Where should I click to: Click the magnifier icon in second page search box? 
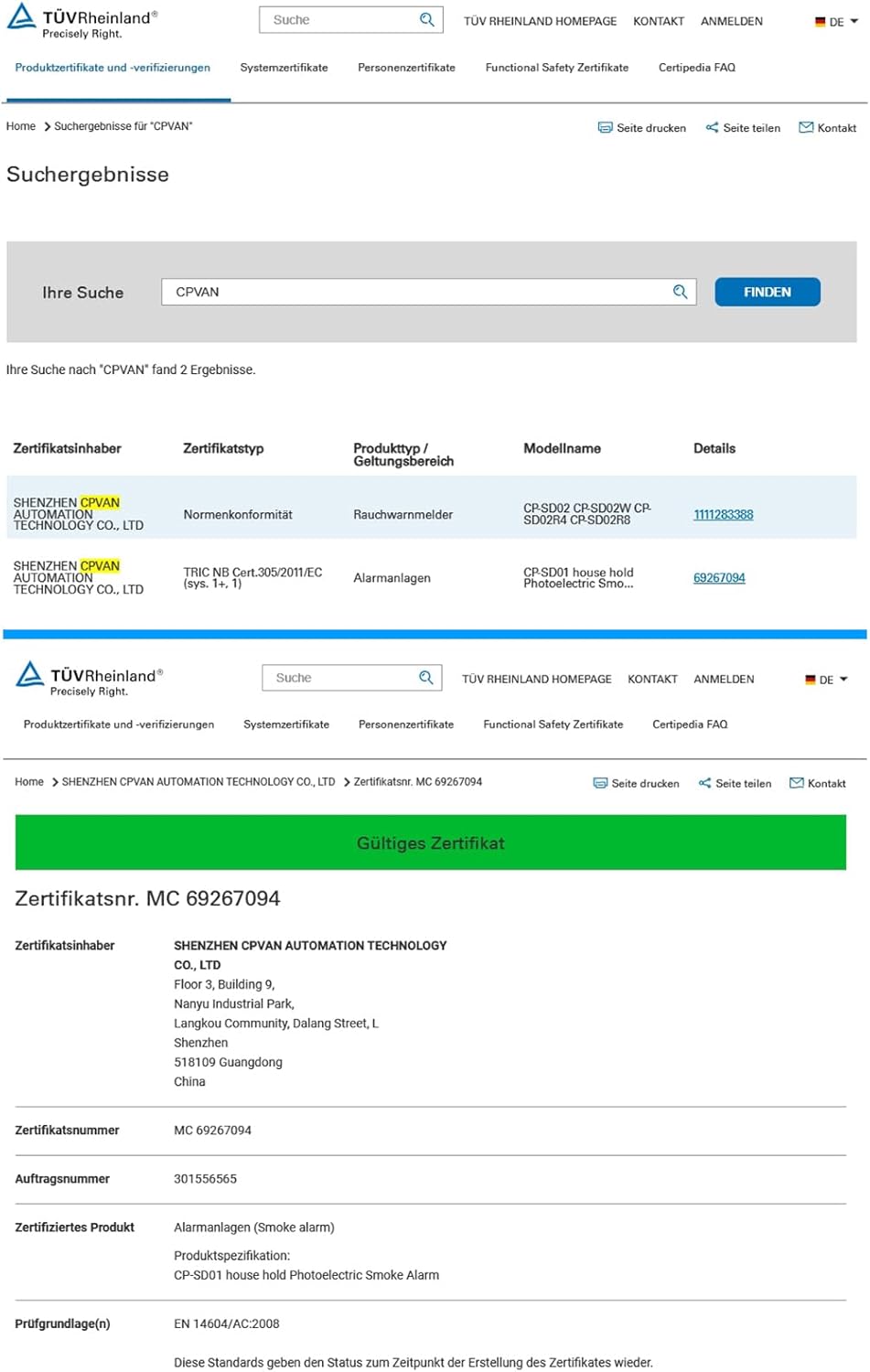point(426,678)
